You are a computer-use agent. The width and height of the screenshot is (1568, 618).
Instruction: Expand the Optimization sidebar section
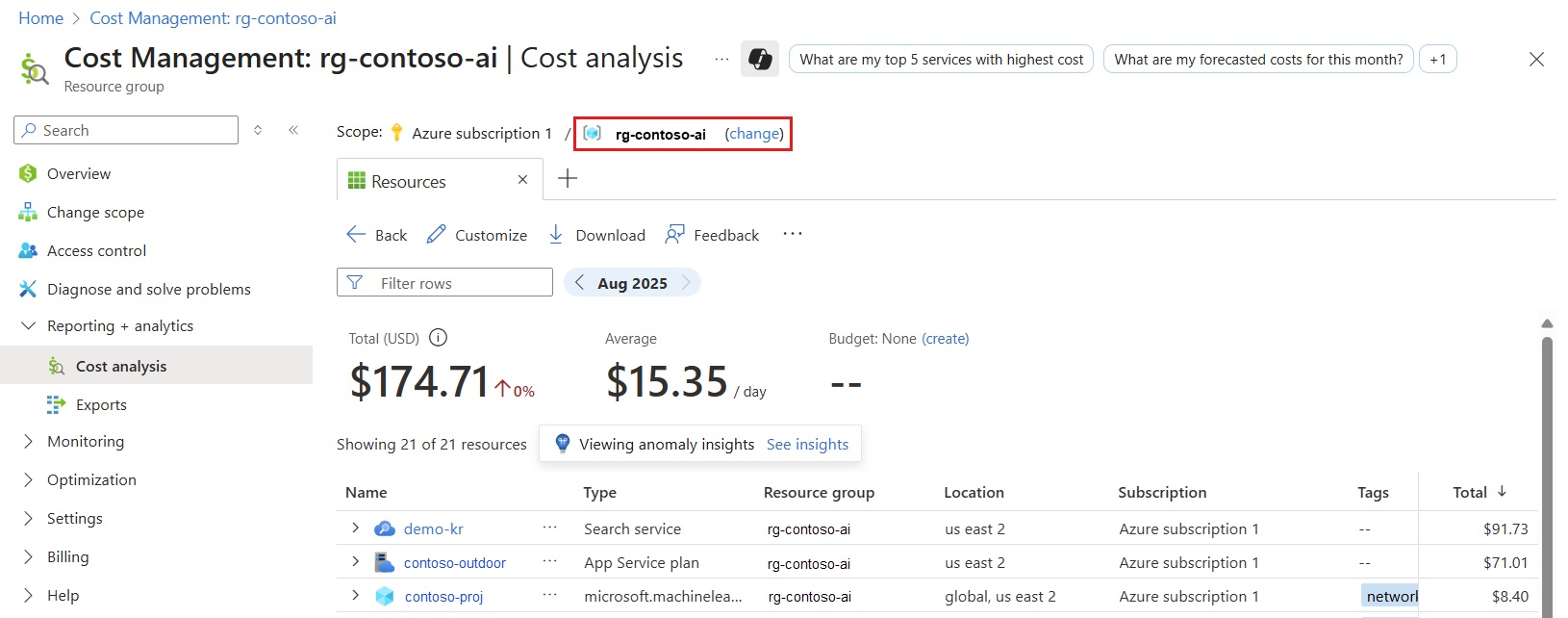click(28, 480)
